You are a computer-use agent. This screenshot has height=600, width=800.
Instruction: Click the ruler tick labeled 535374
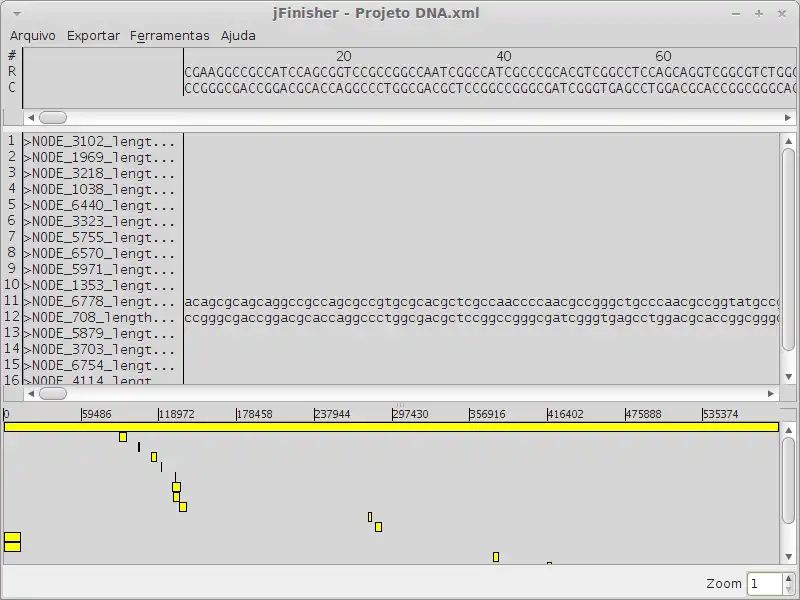(720, 414)
